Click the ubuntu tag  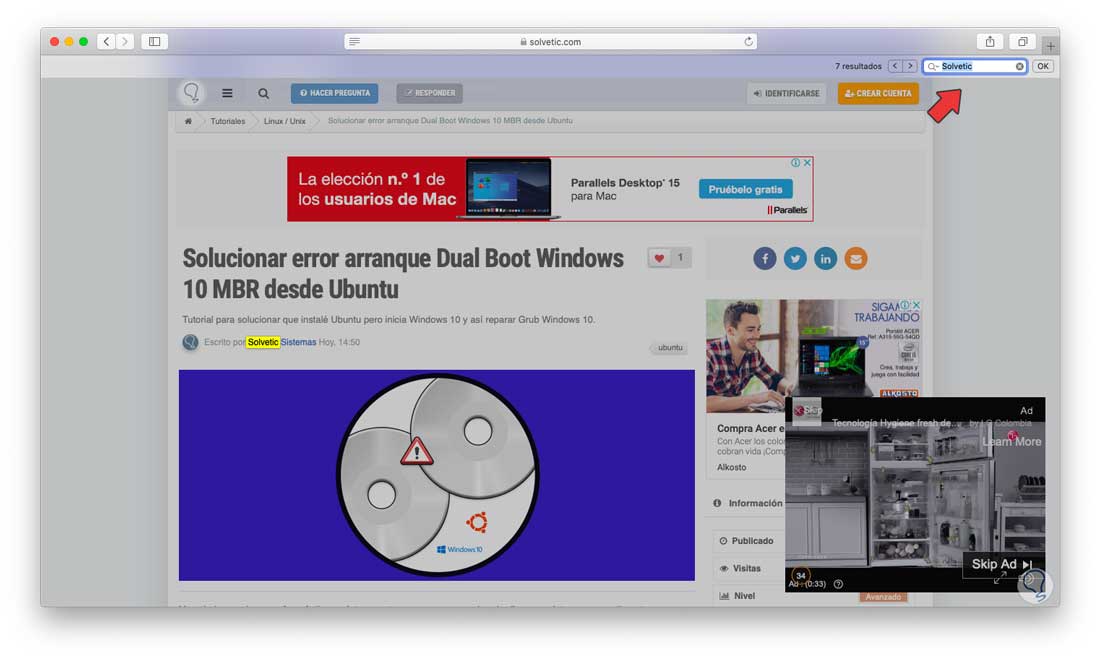point(670,347)
